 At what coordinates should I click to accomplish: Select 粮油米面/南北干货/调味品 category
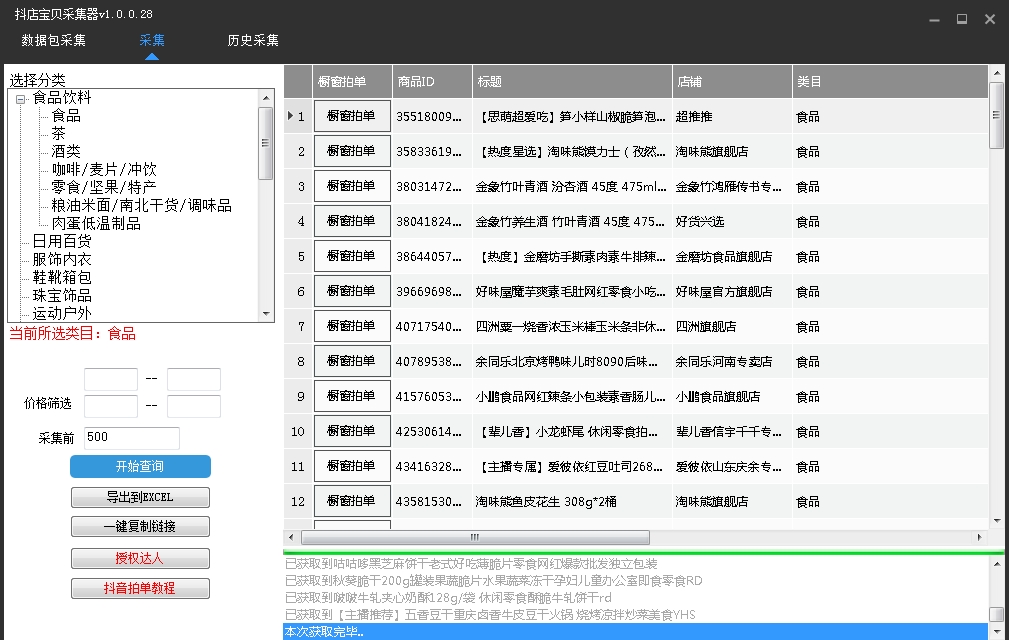142,206
